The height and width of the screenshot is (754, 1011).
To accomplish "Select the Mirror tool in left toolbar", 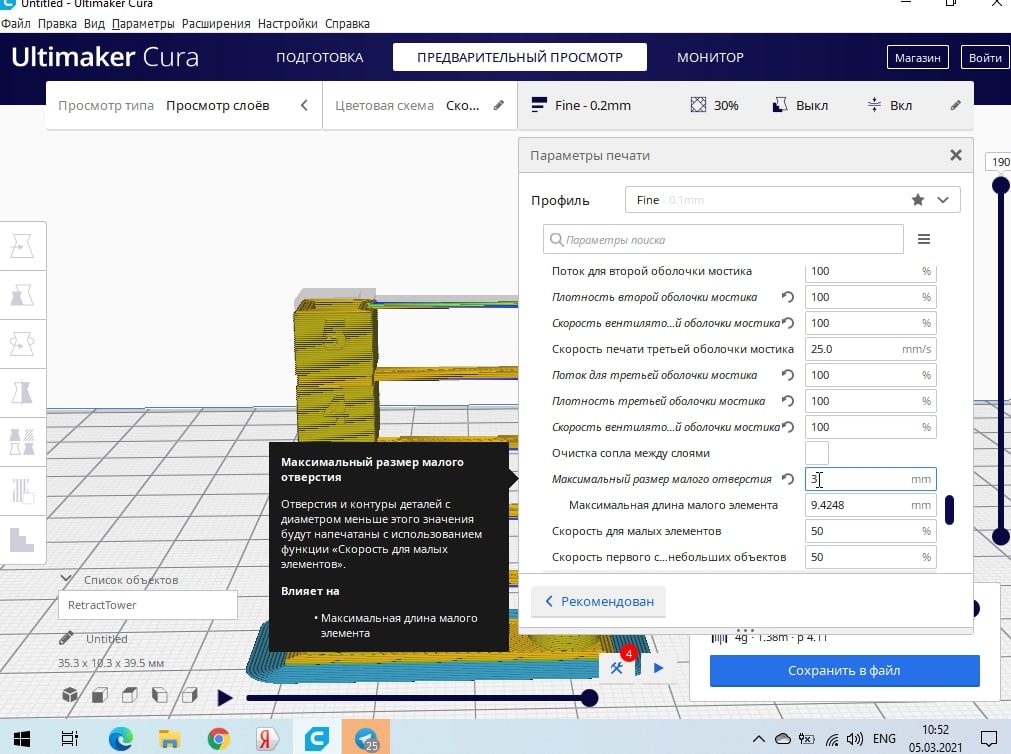I will click(23, 393).
